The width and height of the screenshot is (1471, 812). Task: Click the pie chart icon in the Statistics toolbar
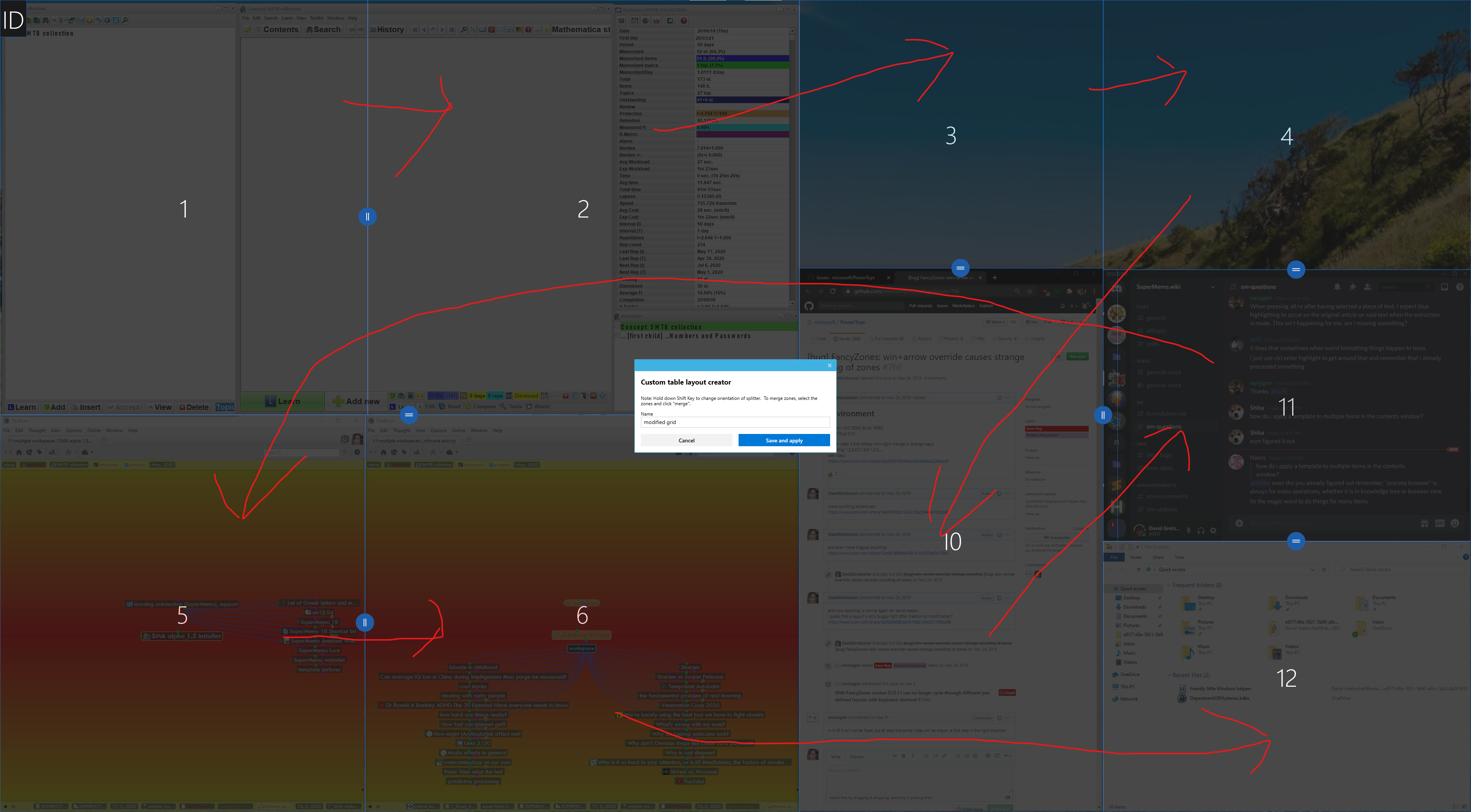pyautogui.click(x=645, y=21)
